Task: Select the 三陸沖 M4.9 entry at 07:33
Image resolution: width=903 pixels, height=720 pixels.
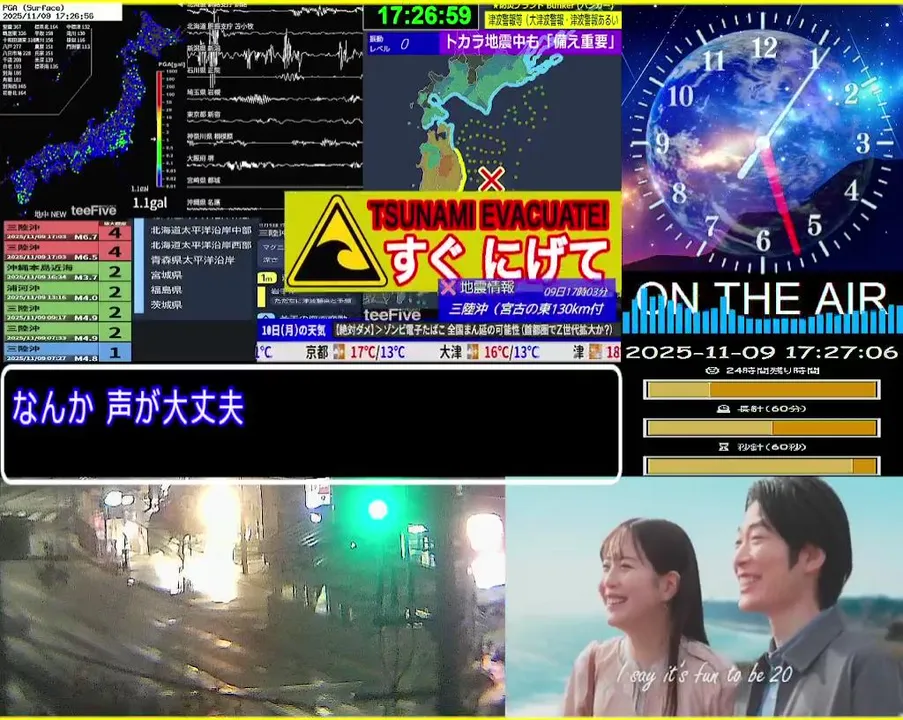Action: tap(67, 332)
